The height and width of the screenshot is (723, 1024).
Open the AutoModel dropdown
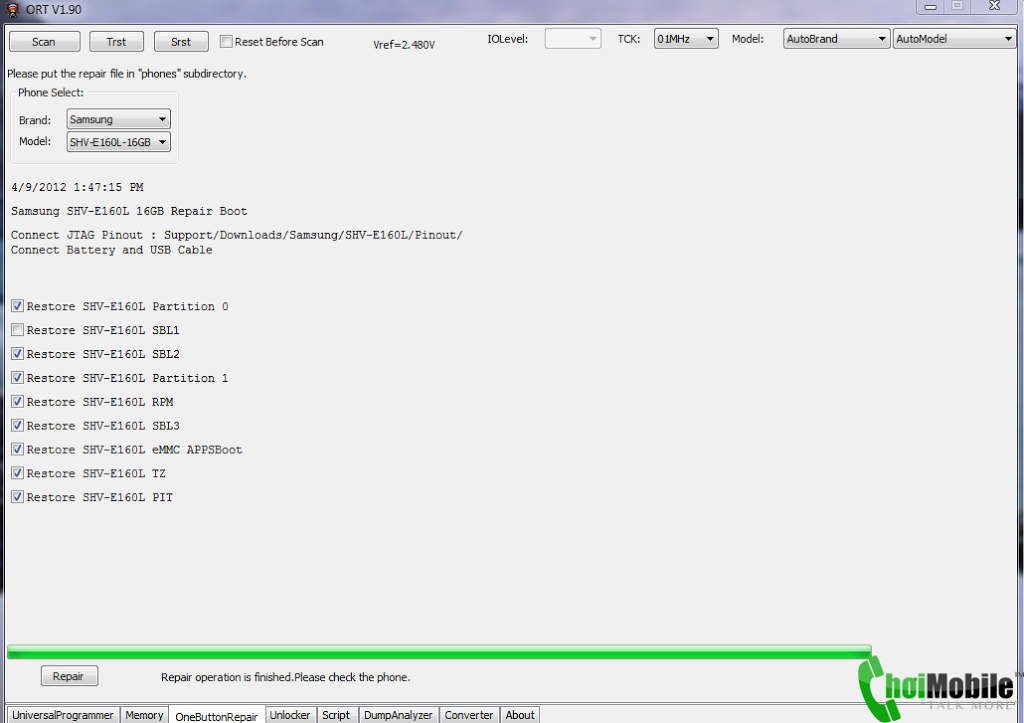tap(954, 39)
